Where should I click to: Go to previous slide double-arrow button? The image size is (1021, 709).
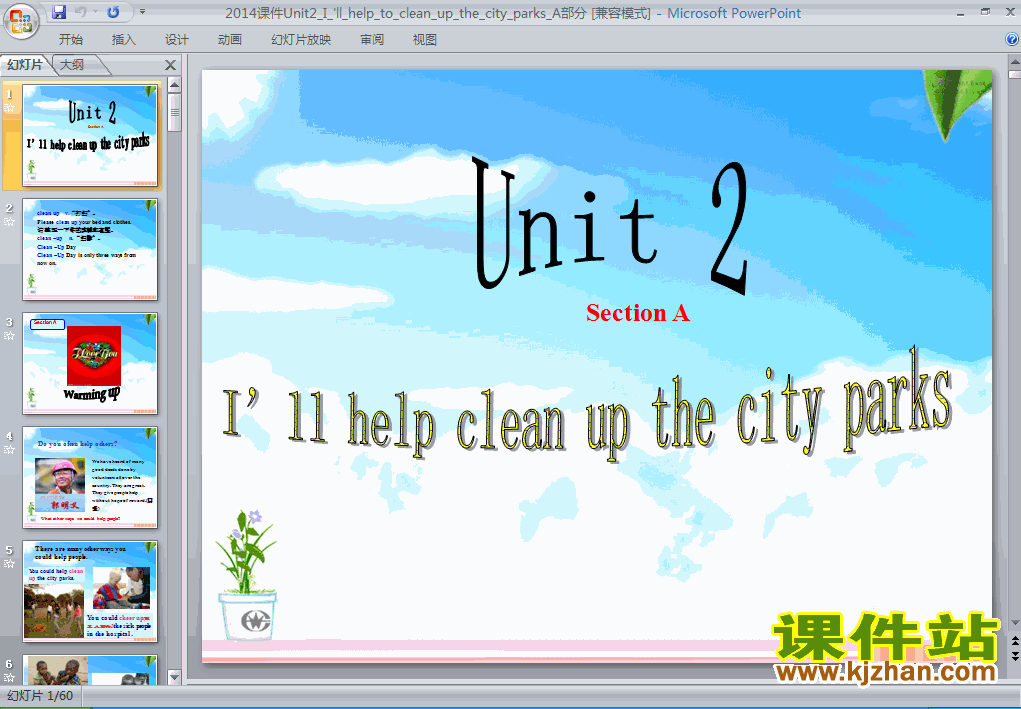click(x=1014, y=643)
